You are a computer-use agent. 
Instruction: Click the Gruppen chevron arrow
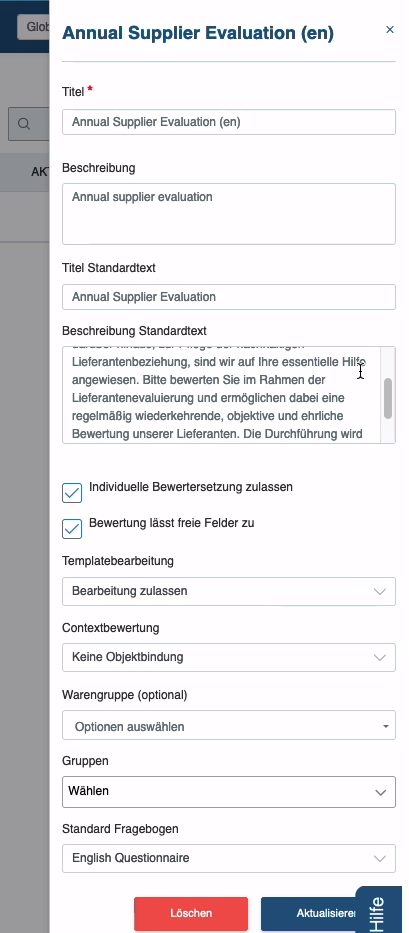tap(380, 792)
